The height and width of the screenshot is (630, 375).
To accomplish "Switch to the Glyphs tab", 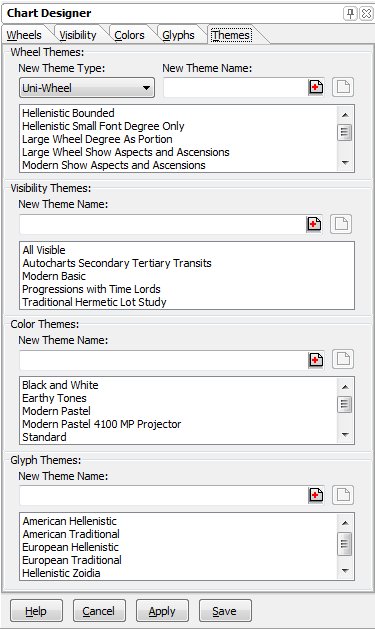I will click(178, 35).
